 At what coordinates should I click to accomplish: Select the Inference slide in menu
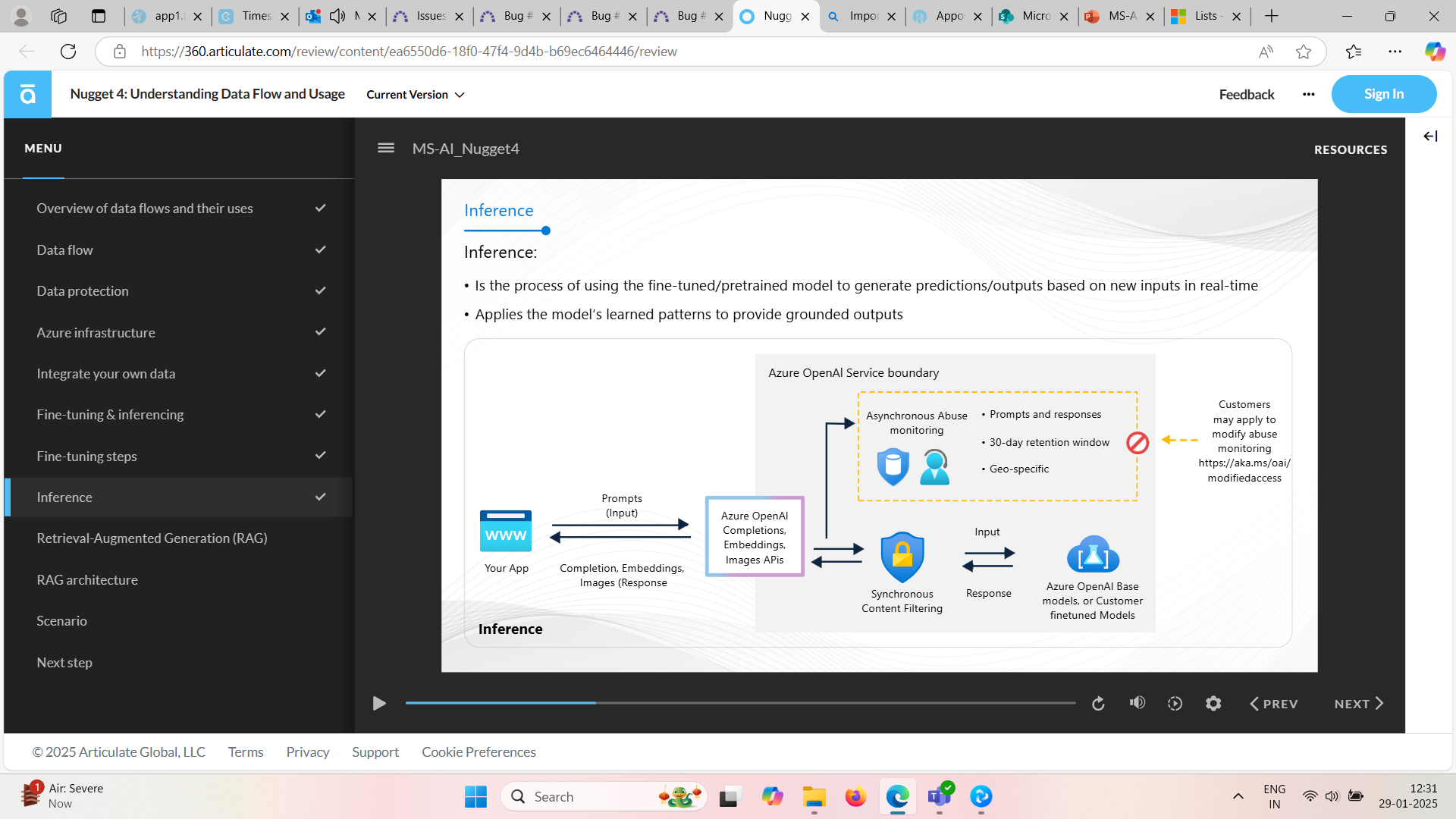click(179, 497)
